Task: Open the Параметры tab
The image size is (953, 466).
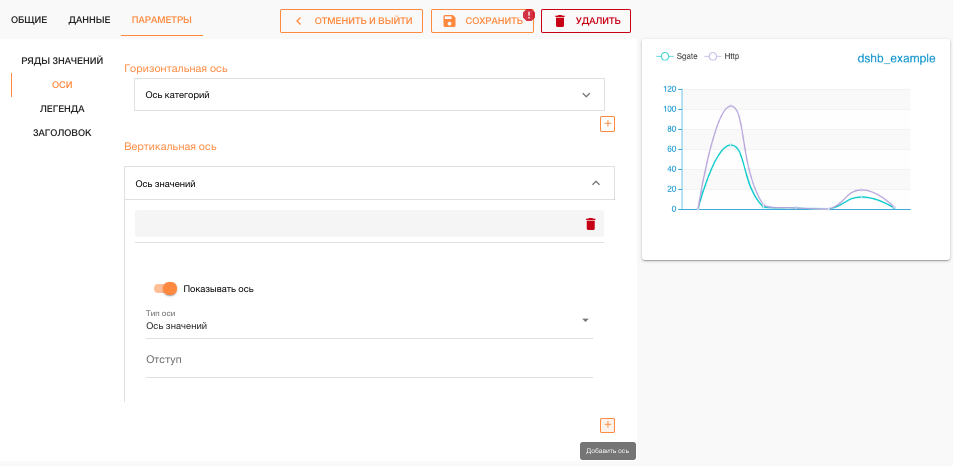Action: pos(161,20)
